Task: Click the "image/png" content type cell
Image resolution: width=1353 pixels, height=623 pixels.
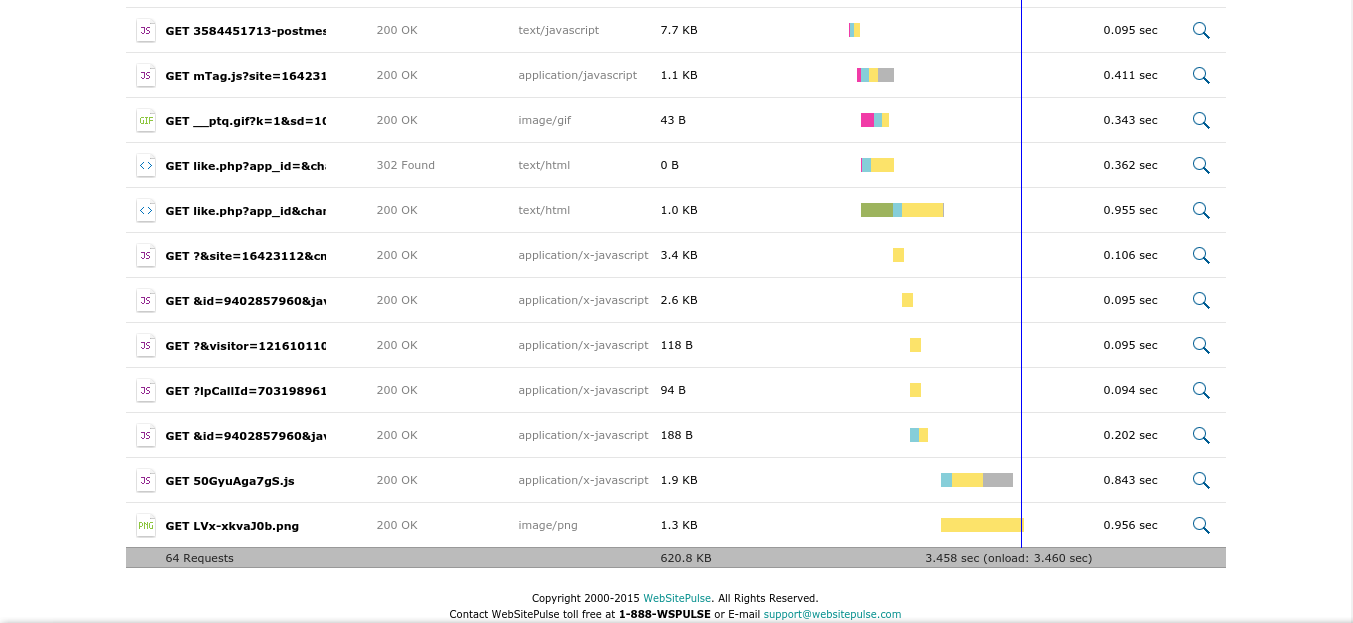Action: pyautogui.click(x=548, y=525)
